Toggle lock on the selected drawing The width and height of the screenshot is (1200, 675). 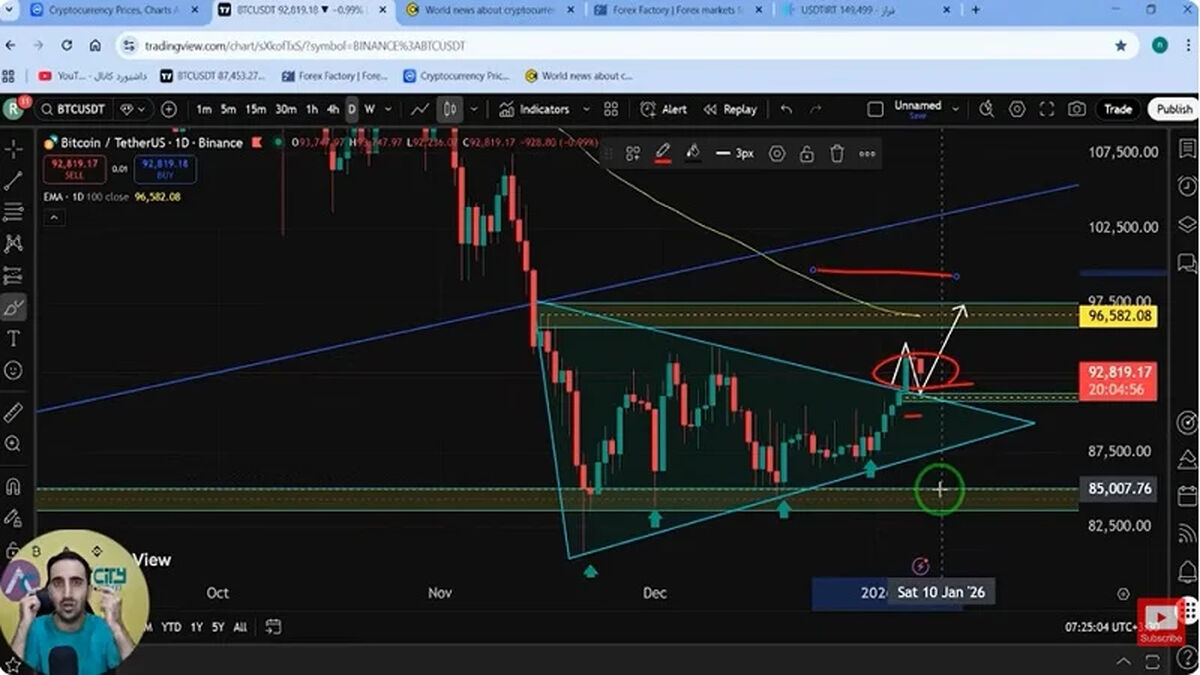(806, 153)
